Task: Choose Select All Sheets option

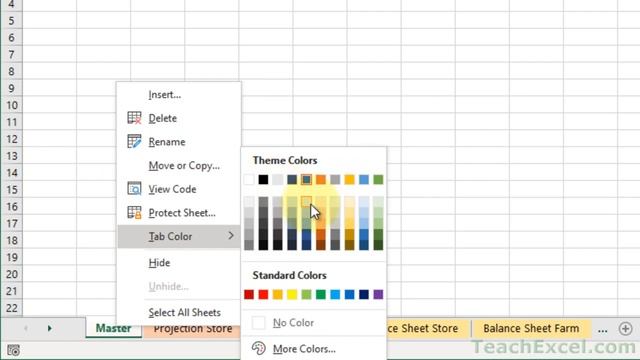Action: (x=184, y=313)
